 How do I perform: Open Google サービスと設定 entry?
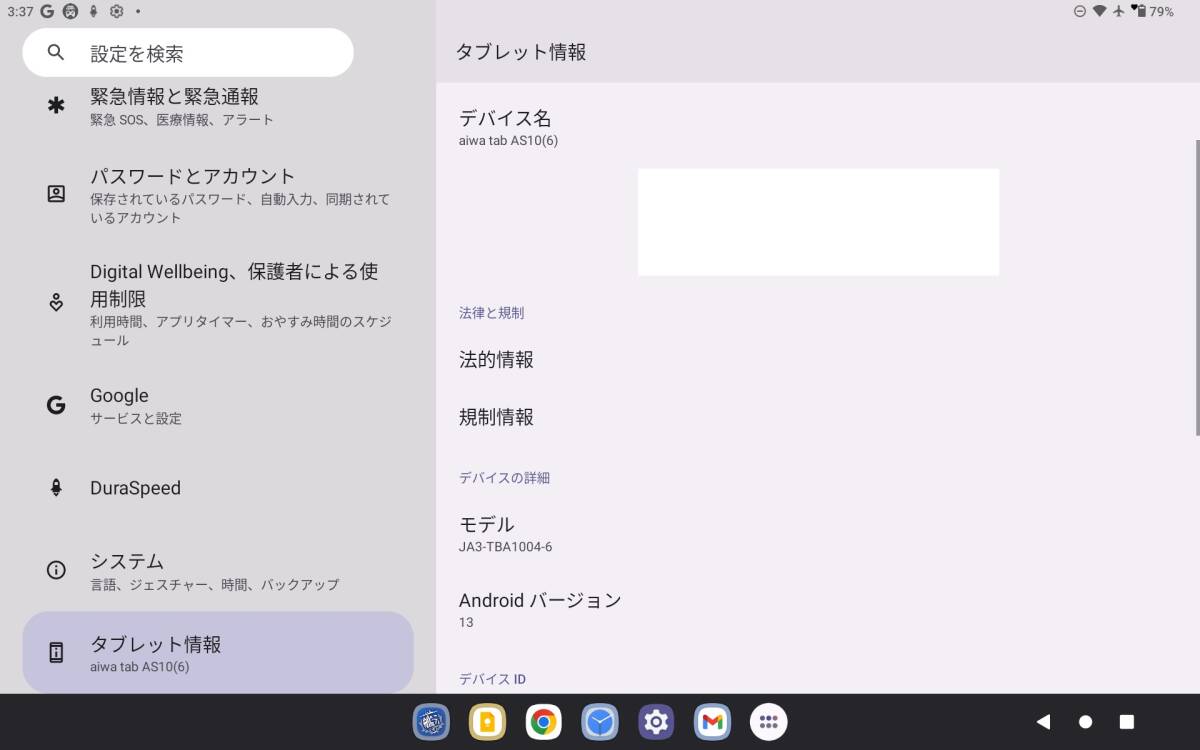pyautogui.click(x=218, y=405)
